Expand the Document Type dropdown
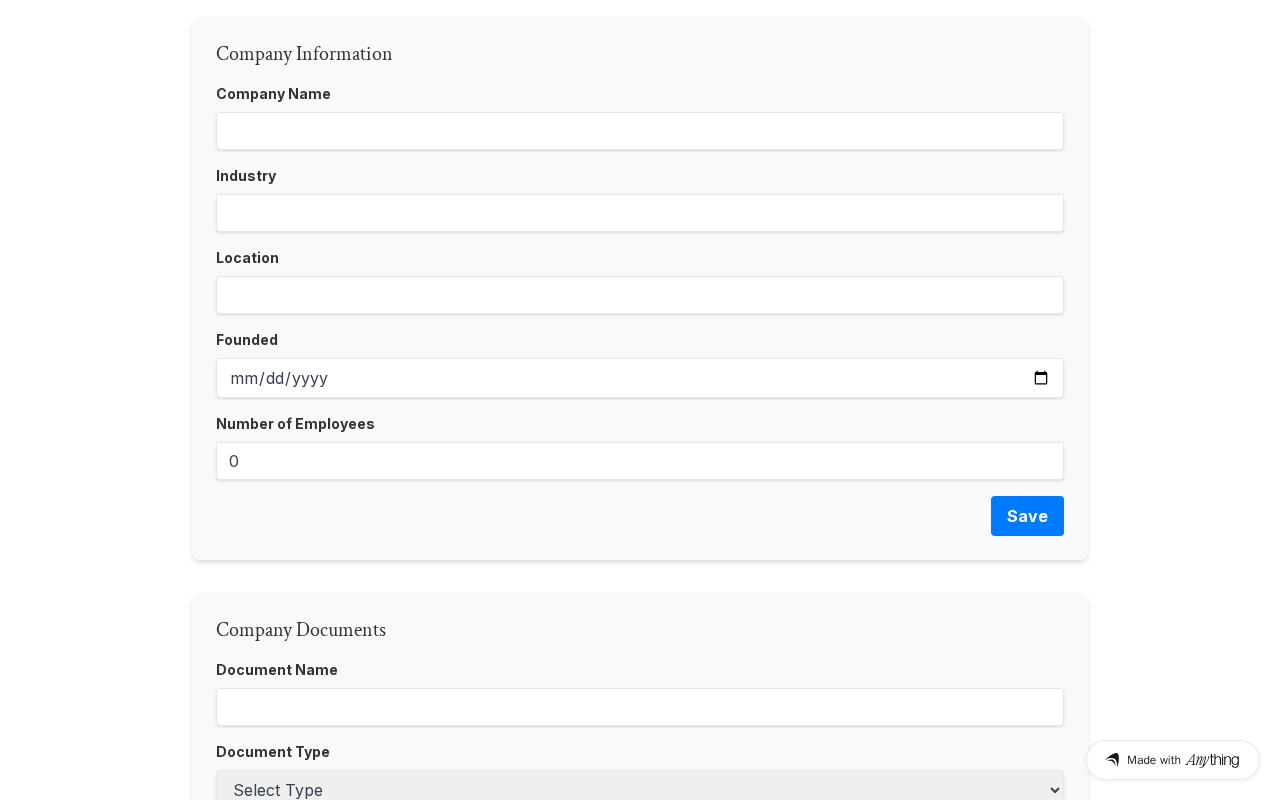This screenshot has width=1280, height=800. [x=640, y=789]
